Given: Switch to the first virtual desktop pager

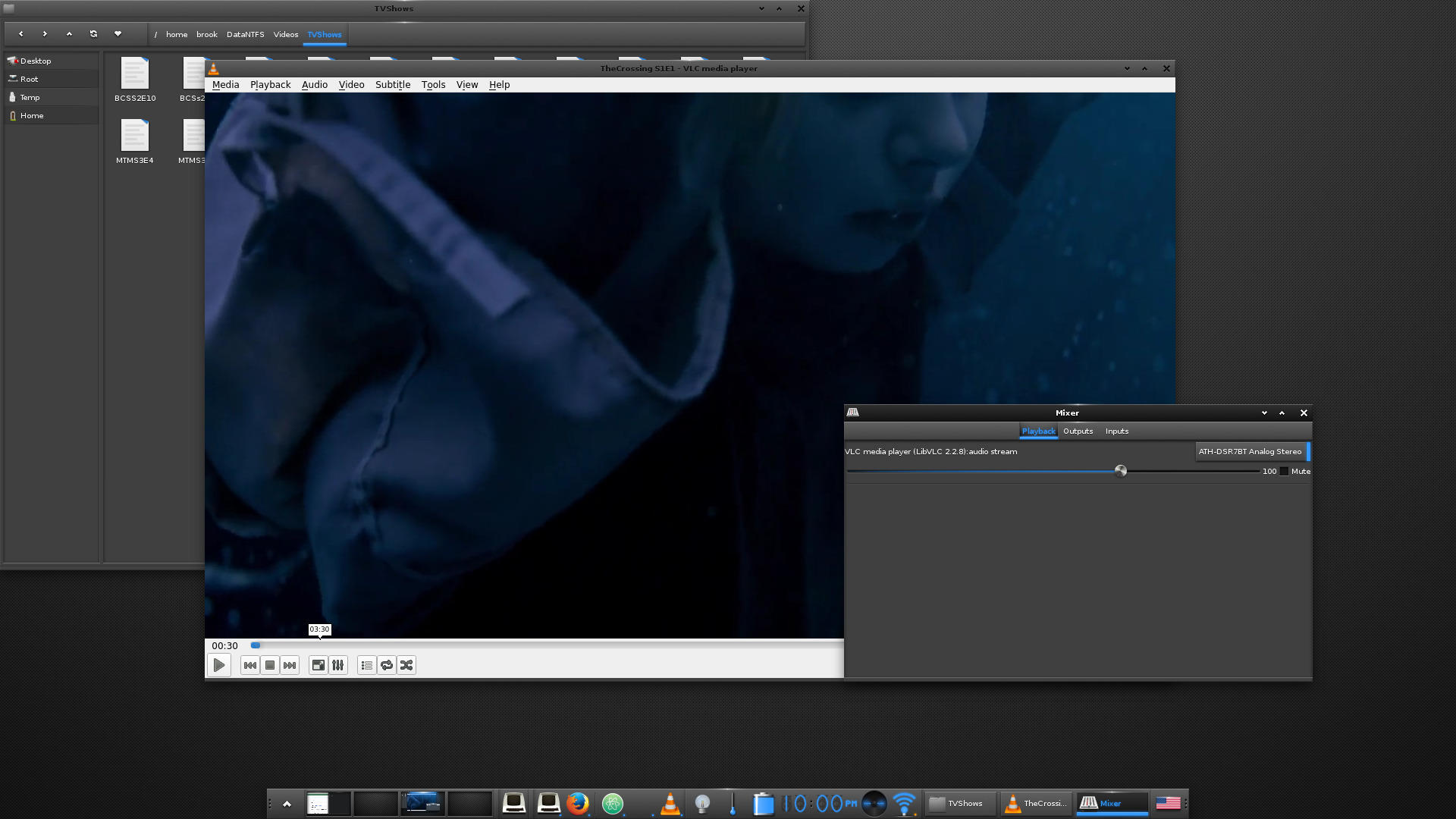Looking at the screenshot, I should (x=328, y=803).
